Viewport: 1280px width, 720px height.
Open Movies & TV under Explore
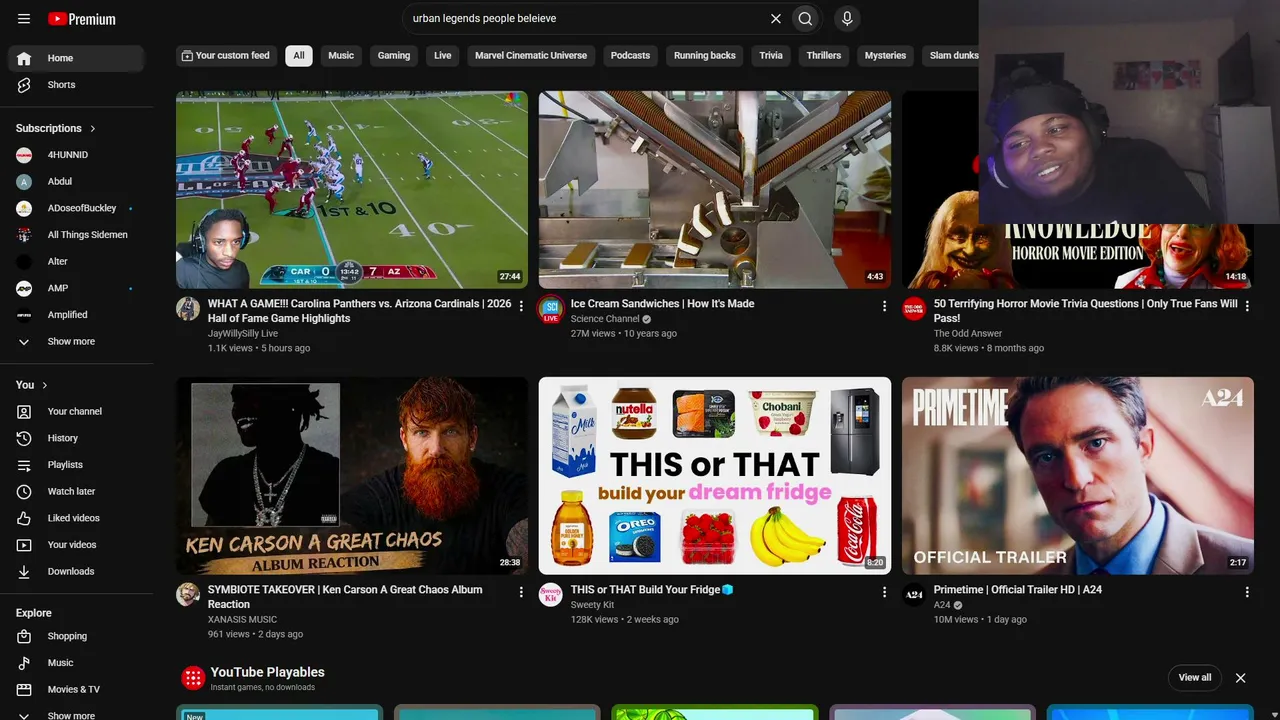click(x=76, y=689)
